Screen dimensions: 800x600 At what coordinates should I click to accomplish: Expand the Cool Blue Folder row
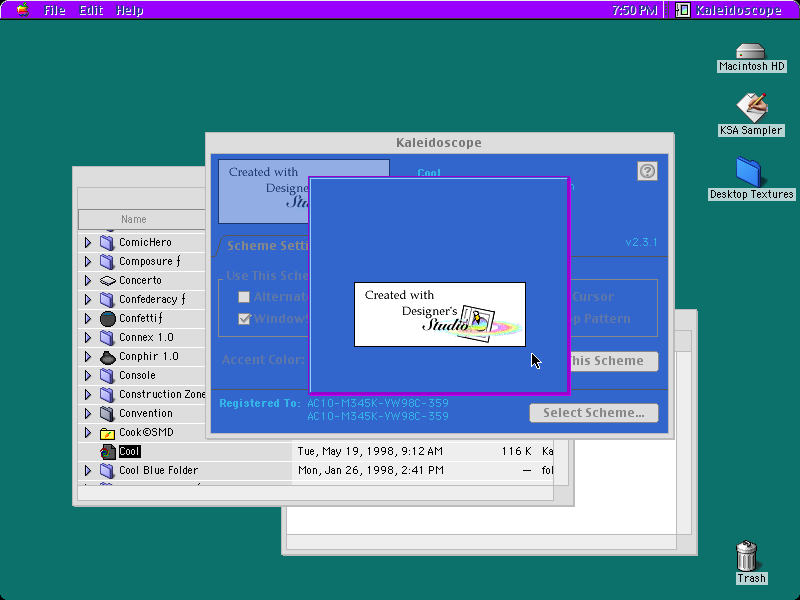[88, 470]
